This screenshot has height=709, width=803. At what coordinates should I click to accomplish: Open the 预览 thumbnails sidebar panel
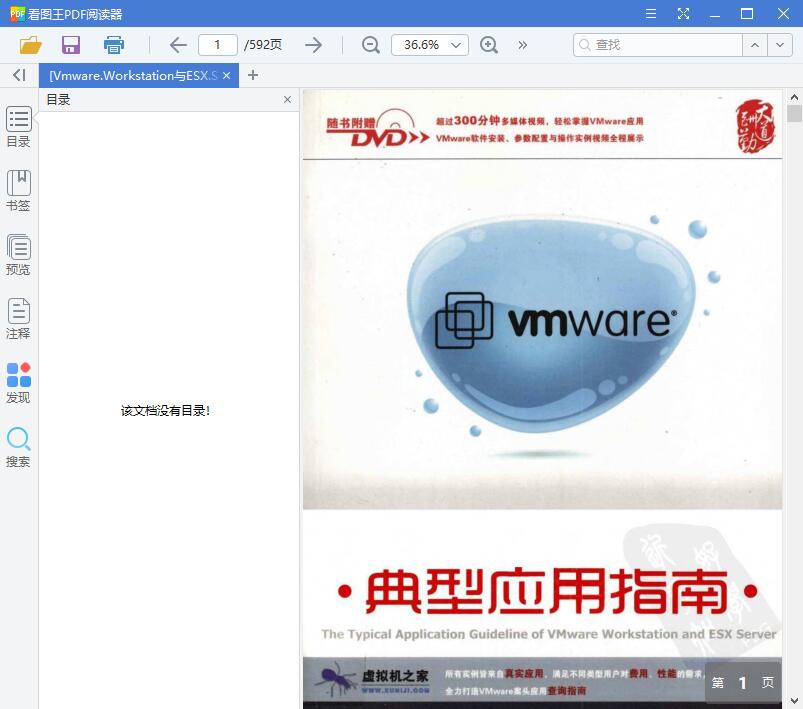[18, 255]
